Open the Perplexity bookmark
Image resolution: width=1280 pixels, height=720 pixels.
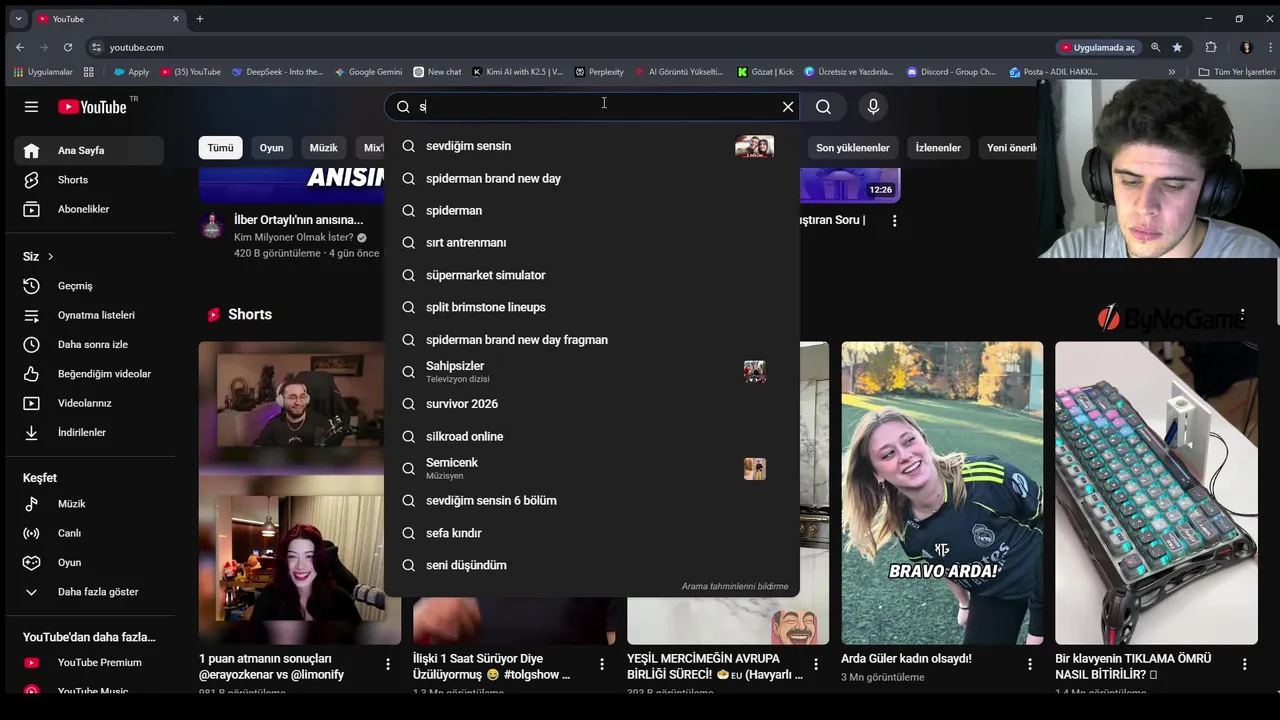click(598, 72)
